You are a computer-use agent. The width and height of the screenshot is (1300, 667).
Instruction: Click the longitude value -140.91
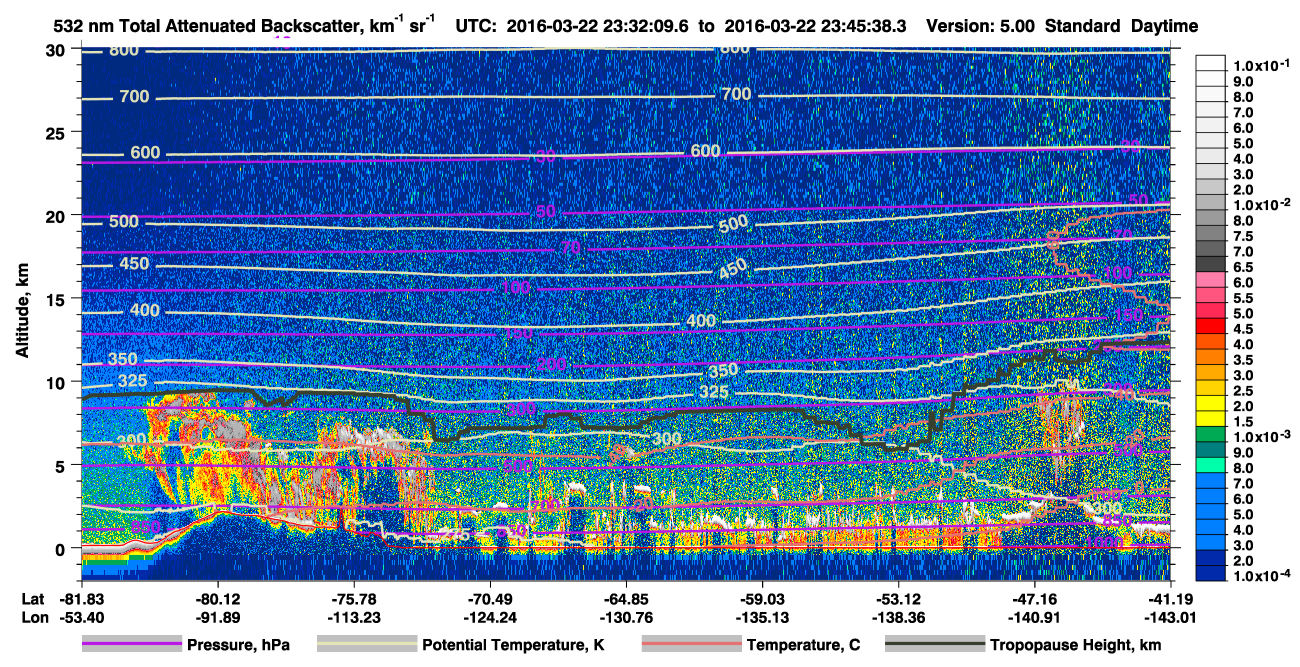point(1035,616)
